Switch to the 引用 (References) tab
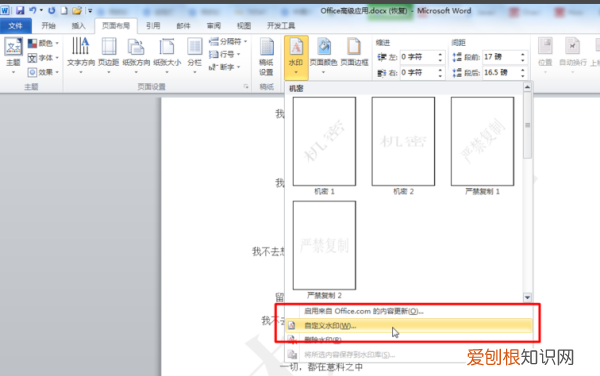The image size is (600, 376). tap(153, 26)
